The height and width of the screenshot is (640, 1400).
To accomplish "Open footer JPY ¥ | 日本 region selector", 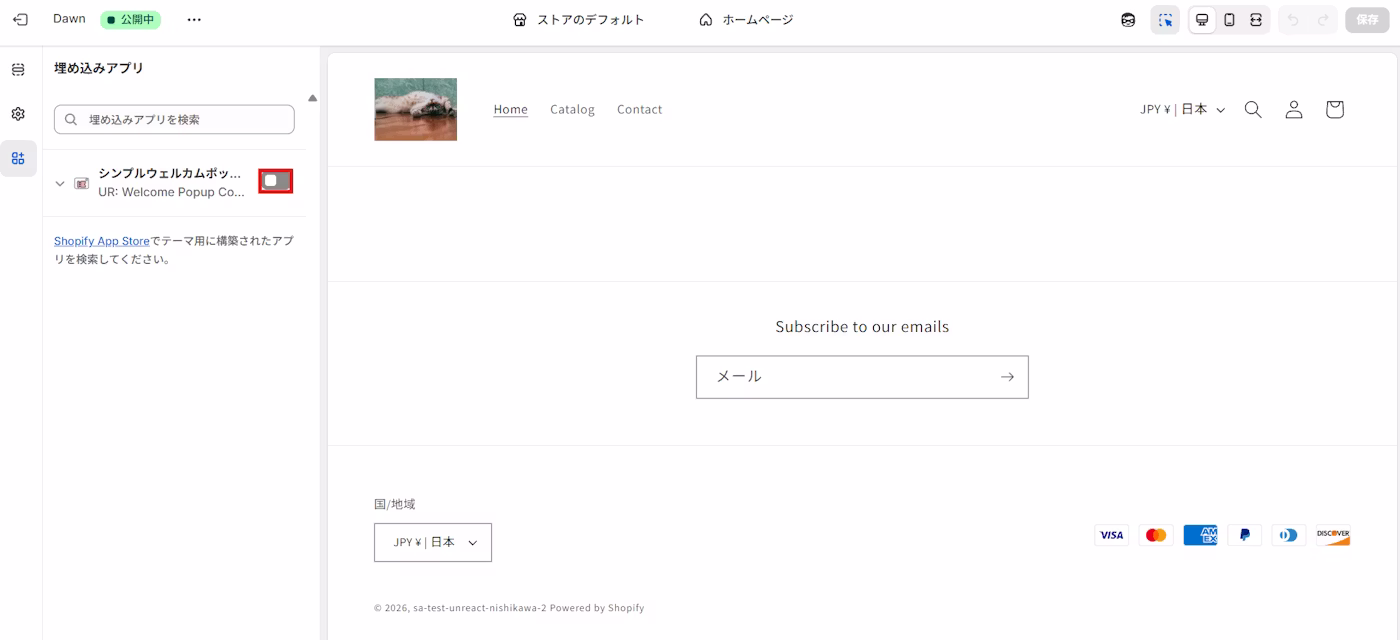I will 433,542.
